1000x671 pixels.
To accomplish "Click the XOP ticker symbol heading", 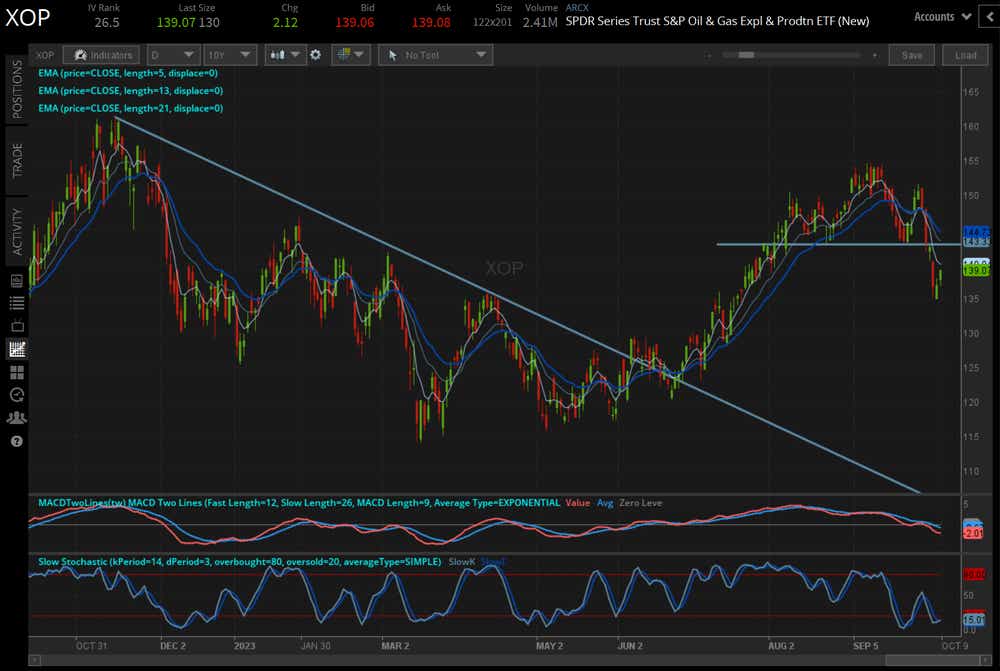I will tap(27, 18).
